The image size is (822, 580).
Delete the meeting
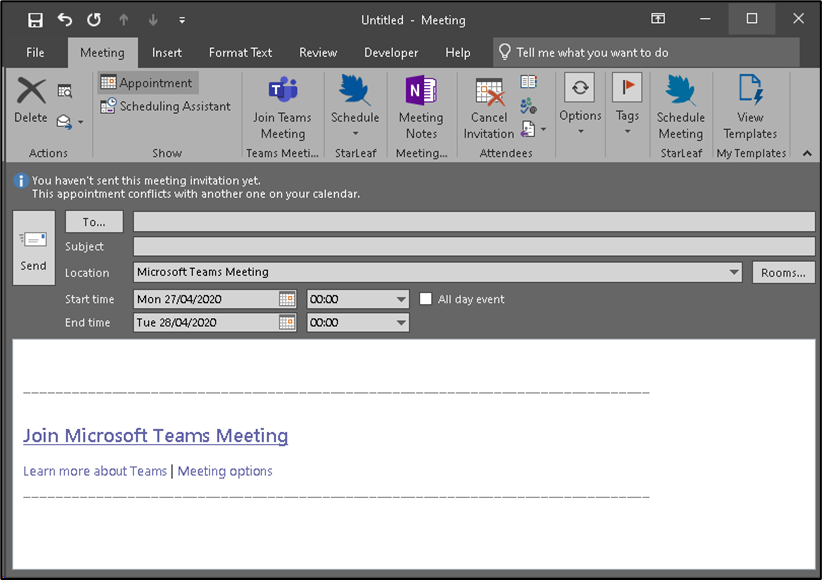pos(31,101)
